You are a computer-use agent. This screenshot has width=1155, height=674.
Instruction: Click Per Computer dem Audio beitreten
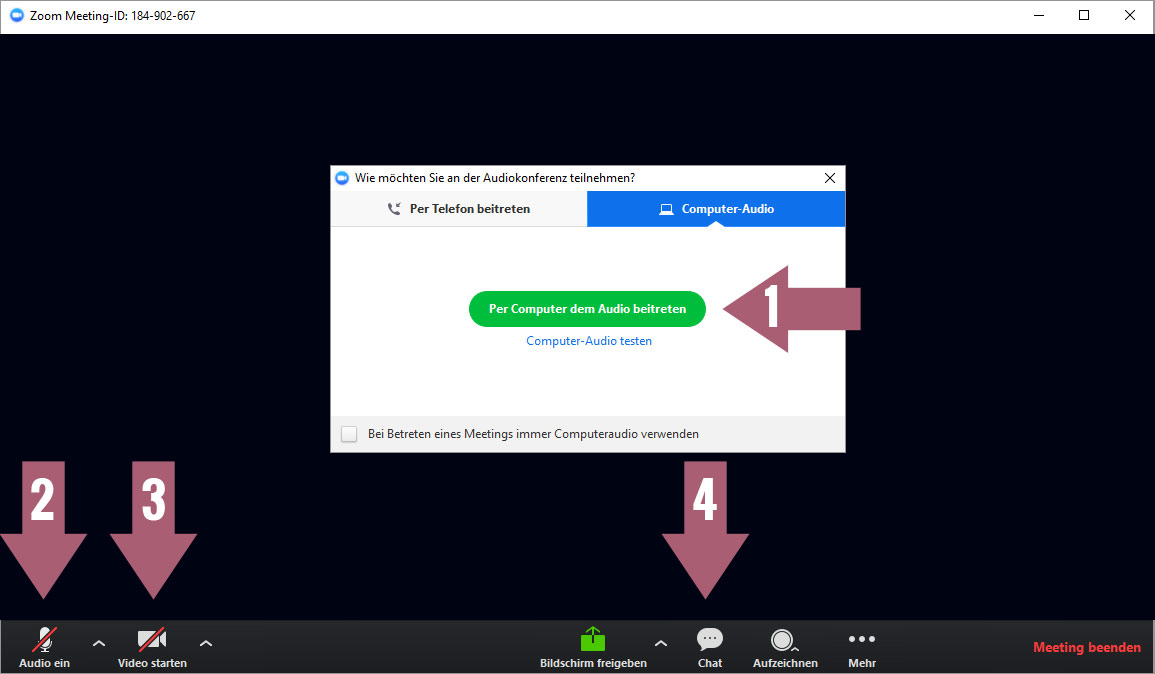587,309
